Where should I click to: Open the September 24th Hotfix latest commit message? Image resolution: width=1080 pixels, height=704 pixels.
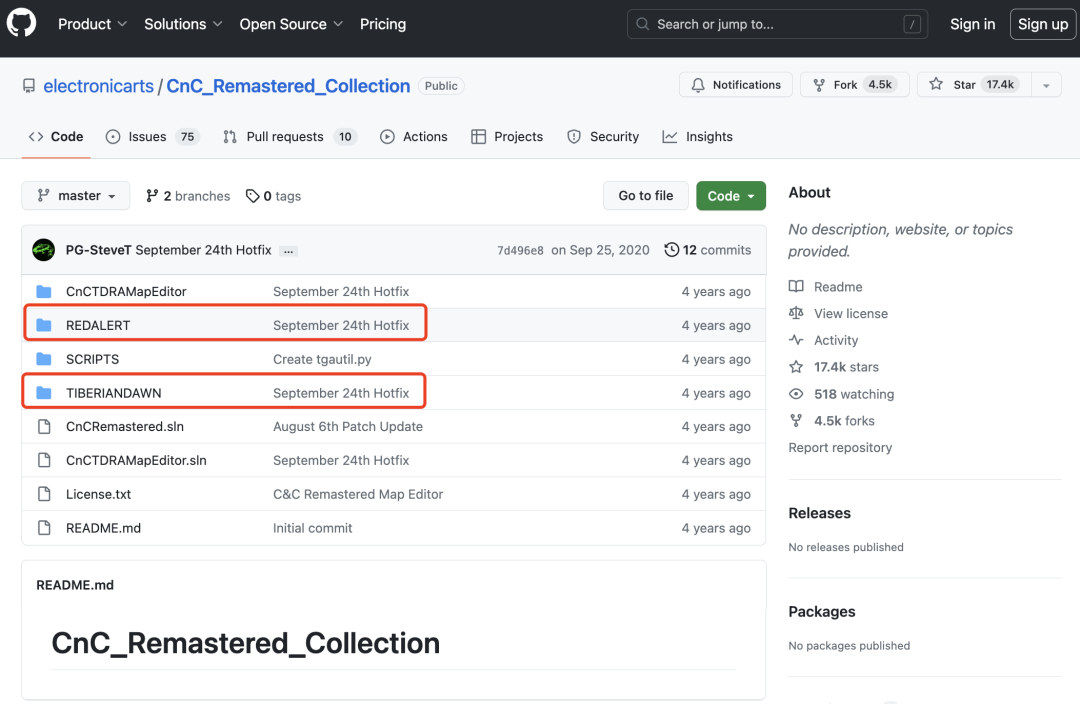pyautogui.click(x=203, y=250)
